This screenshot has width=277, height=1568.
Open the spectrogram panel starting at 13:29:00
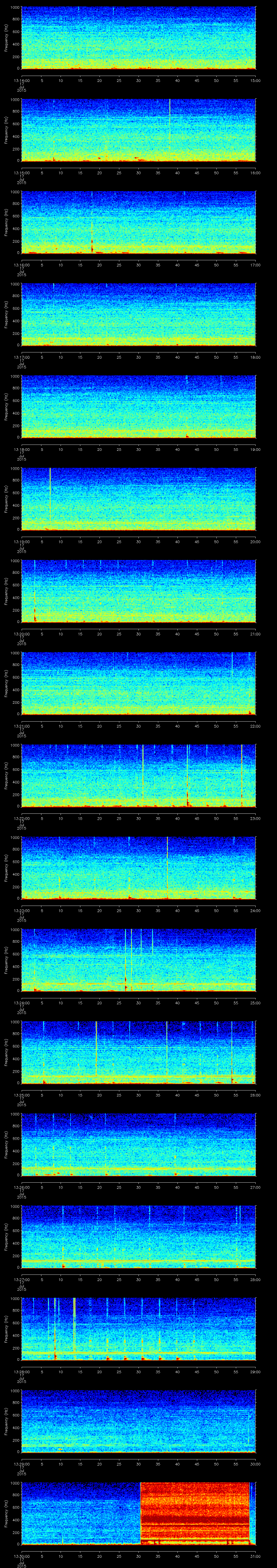[x=138, y=1421]
